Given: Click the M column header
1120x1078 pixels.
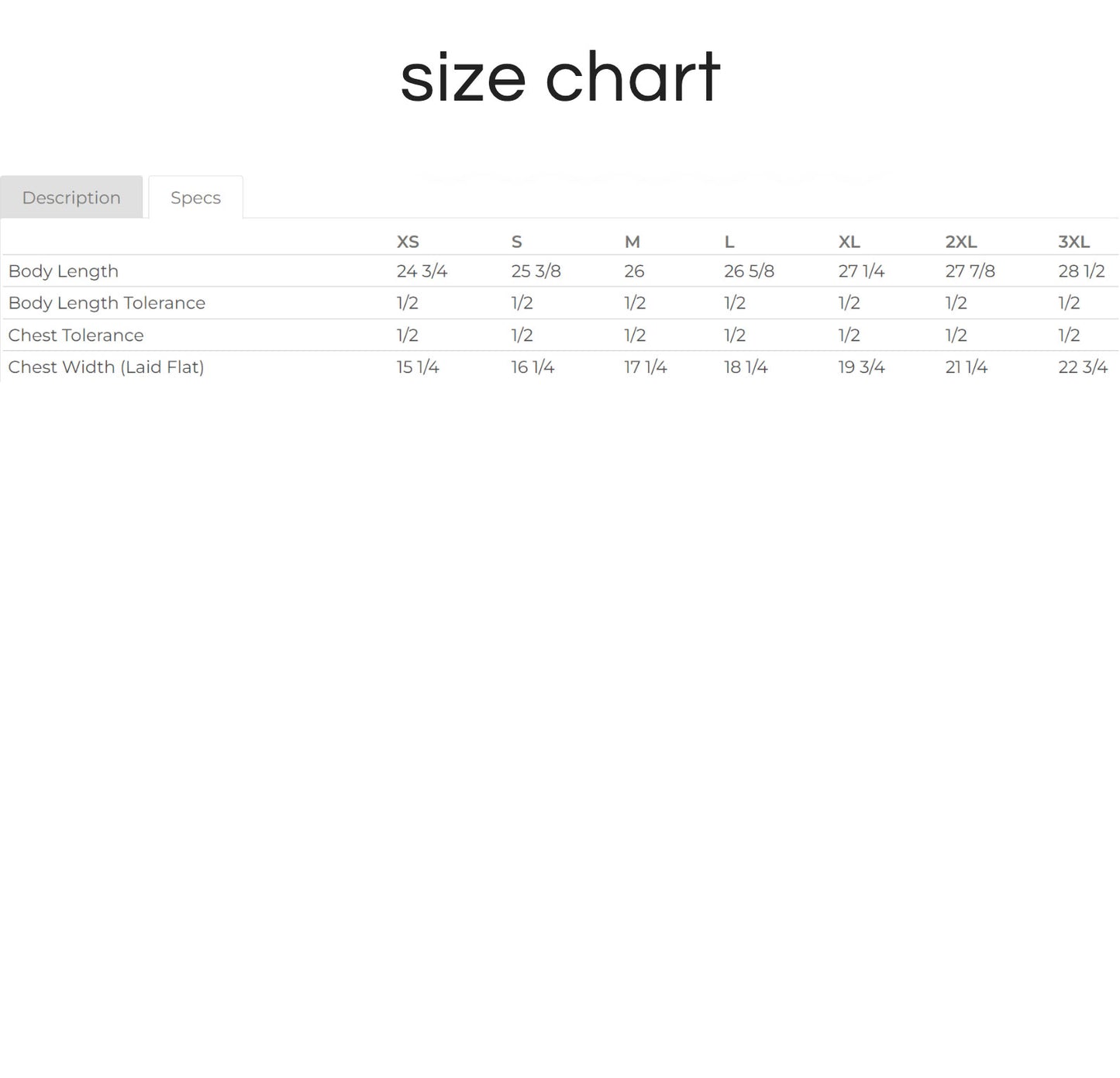Looking at the screenshot, I should pyautogui.click(x=632, y=242).
